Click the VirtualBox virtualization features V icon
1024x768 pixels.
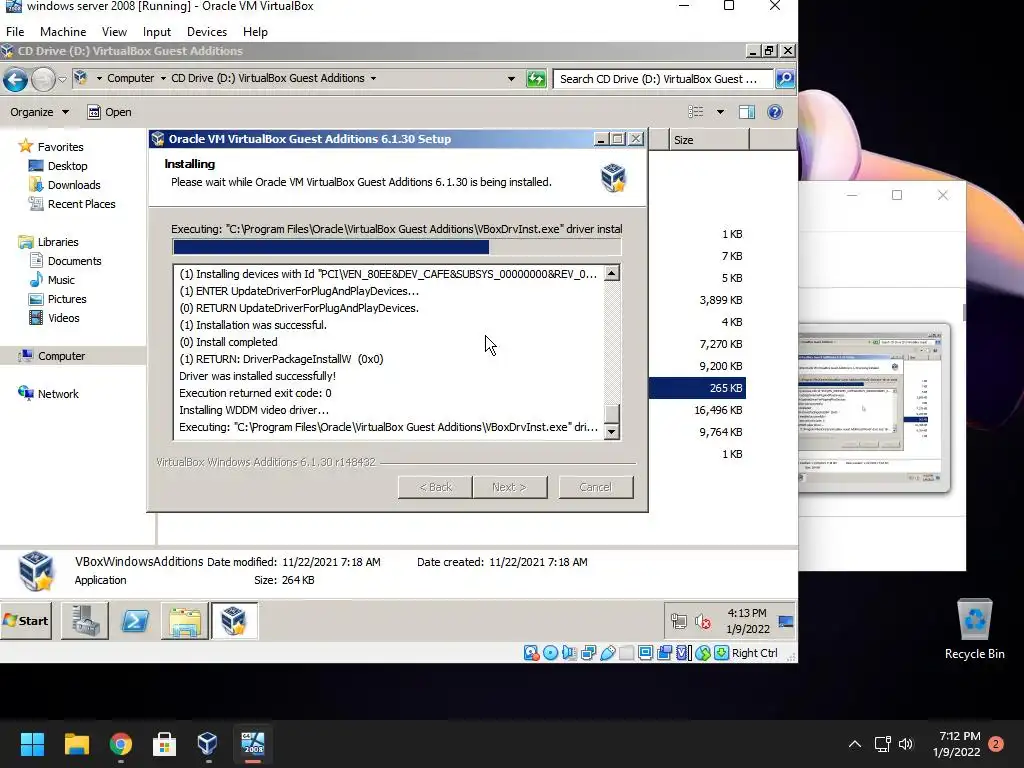[683, 652]
